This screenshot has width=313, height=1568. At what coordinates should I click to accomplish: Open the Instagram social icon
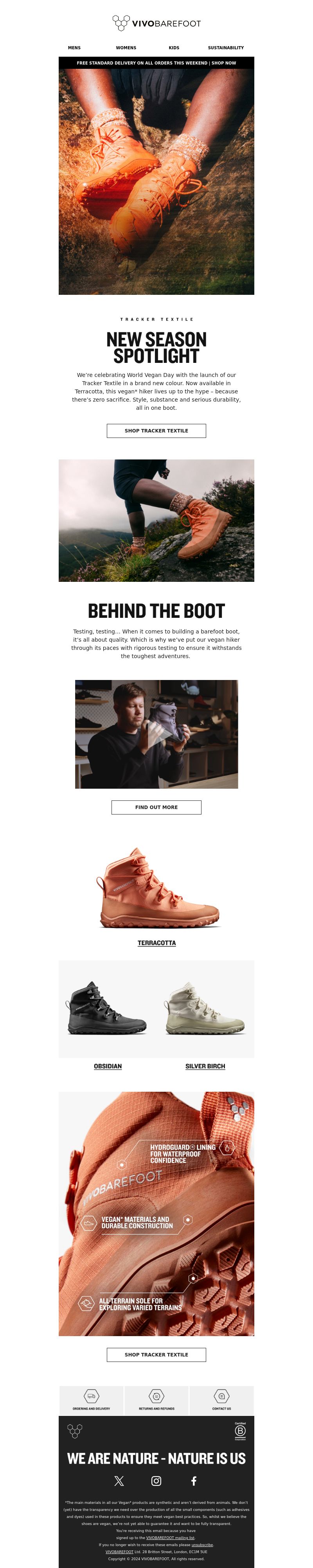pos(156,1480)
